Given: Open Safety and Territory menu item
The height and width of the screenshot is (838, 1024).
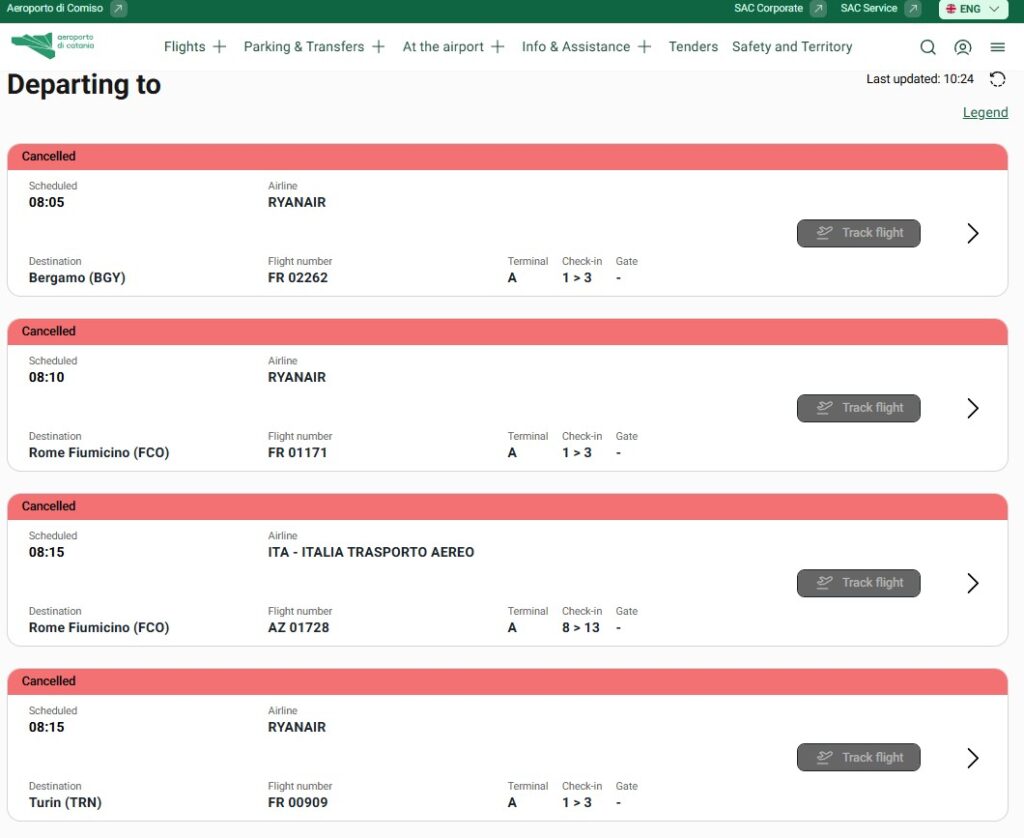Looking at the screenshot, I should [792, 46].
